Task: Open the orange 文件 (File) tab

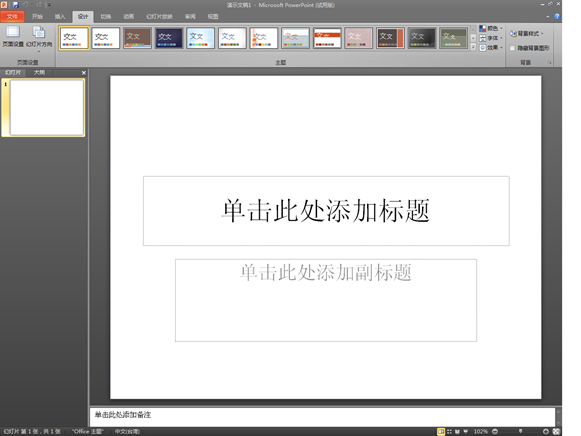Action: pyautogui.click(x=12, y=16)
